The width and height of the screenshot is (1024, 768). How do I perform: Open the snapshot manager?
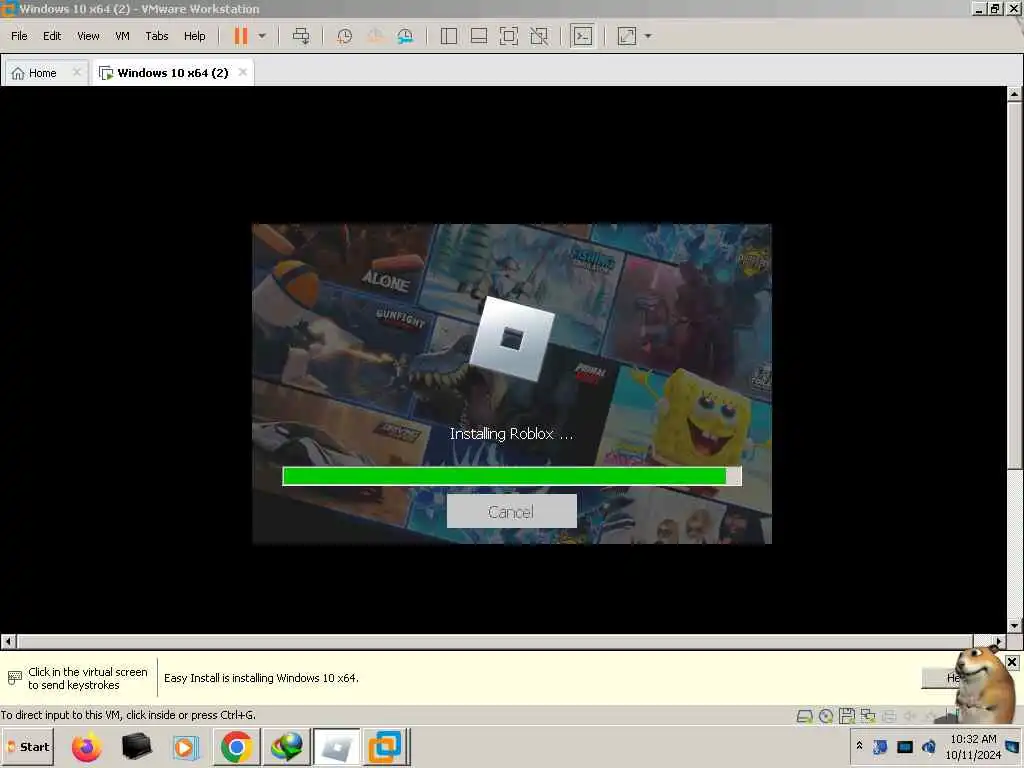click(405, 36)
